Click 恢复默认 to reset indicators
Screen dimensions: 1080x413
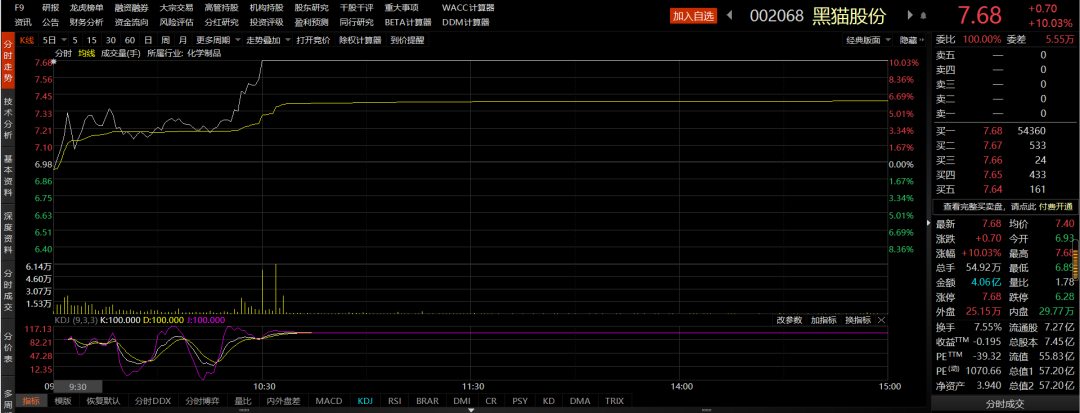103,400
